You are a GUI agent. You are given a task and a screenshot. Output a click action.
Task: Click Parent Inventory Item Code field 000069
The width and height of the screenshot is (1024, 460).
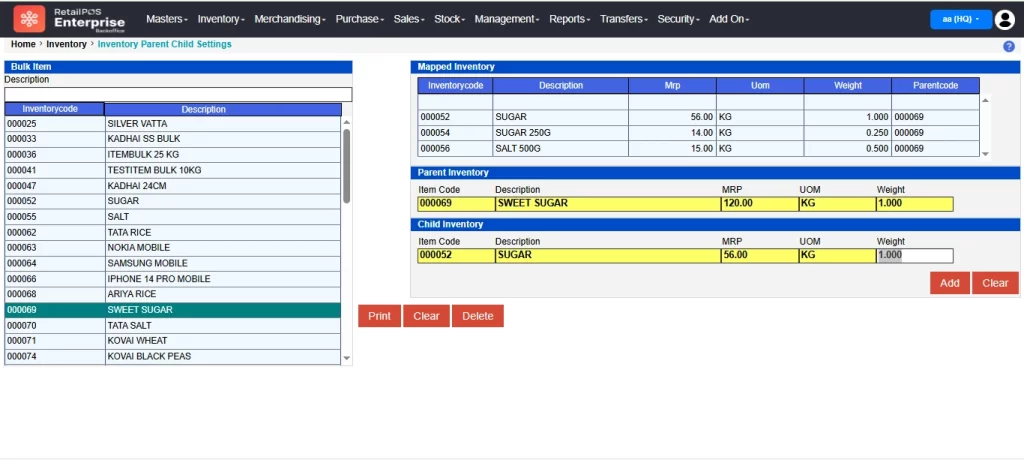coord(456,204)
